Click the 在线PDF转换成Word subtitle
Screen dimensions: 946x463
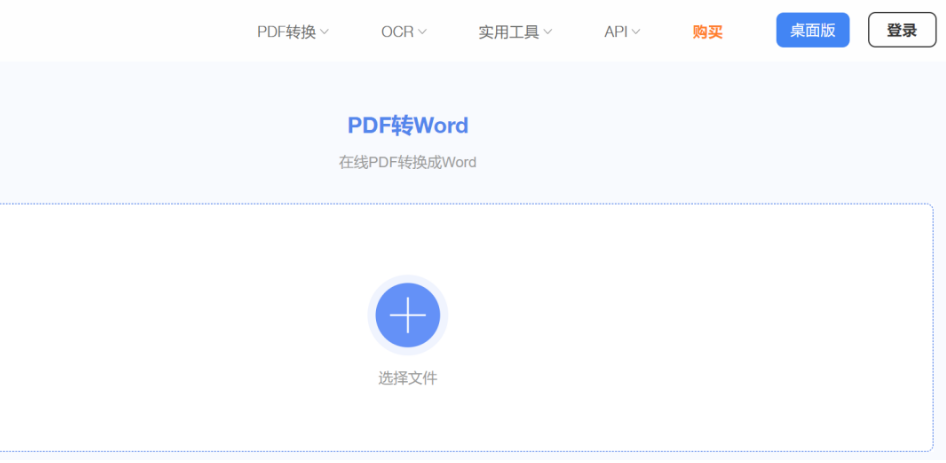[408, 162]
